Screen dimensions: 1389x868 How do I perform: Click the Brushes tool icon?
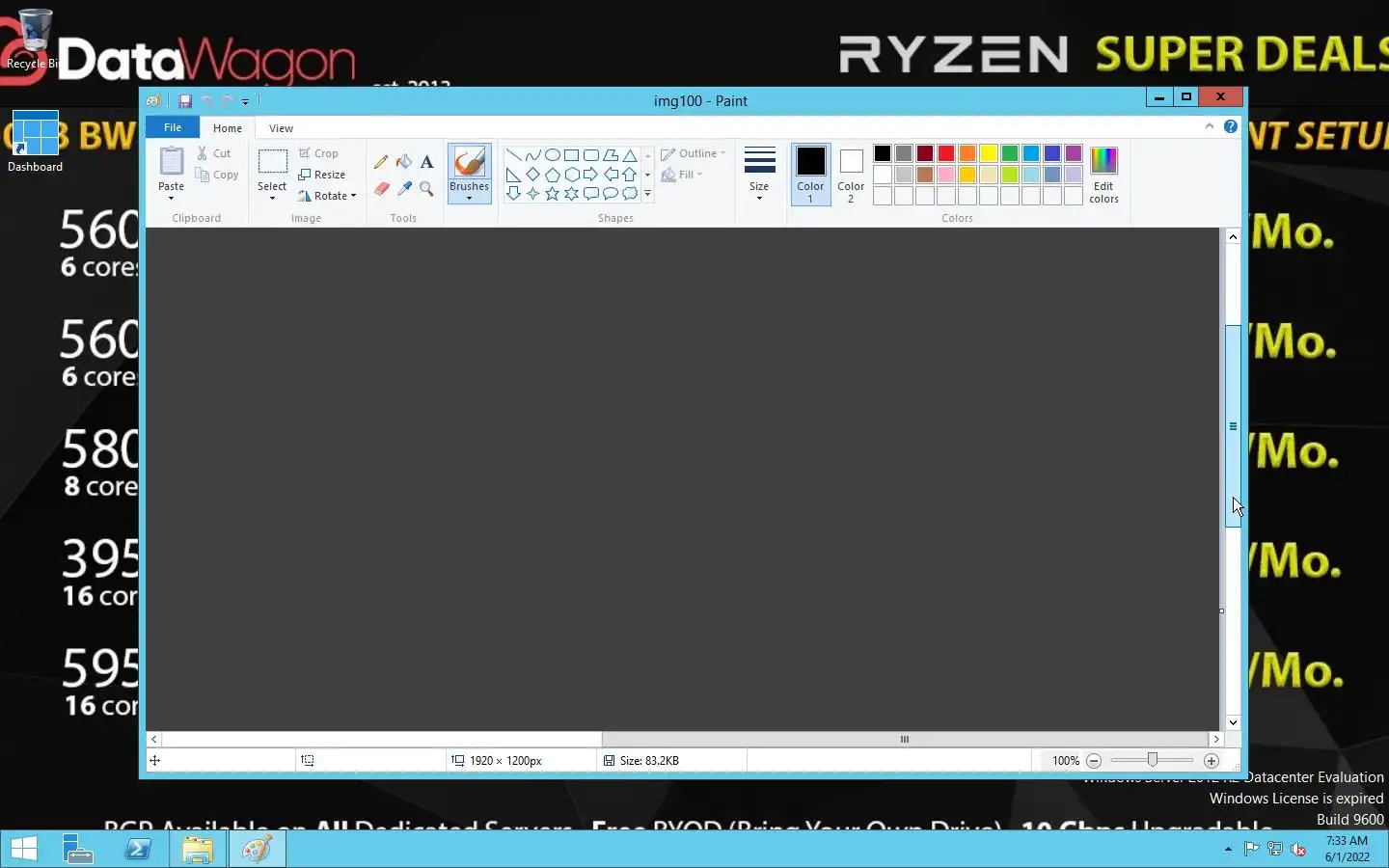pyautogui.click(x=469, y=161)
